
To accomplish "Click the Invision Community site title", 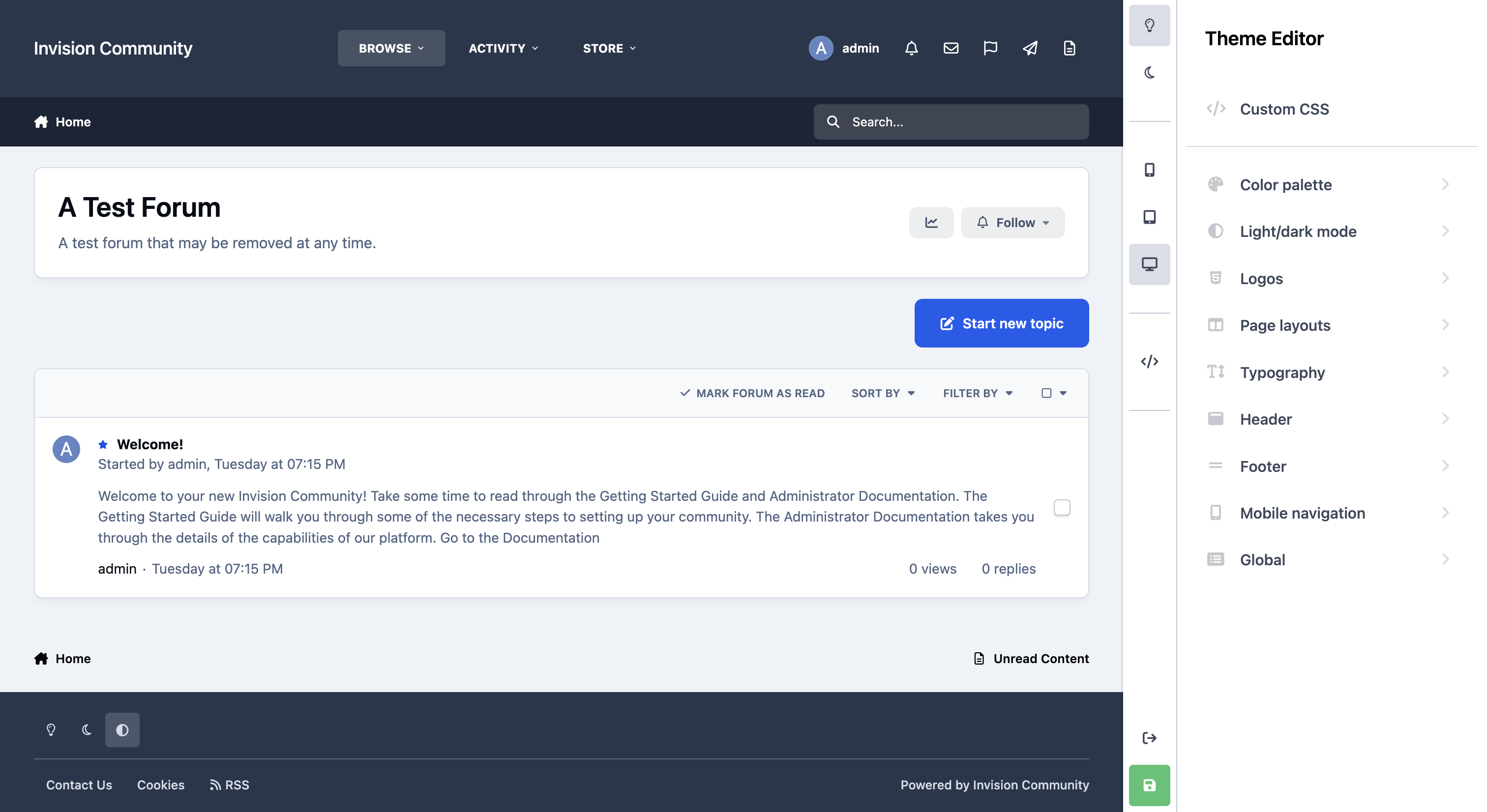I will point(113,48).
